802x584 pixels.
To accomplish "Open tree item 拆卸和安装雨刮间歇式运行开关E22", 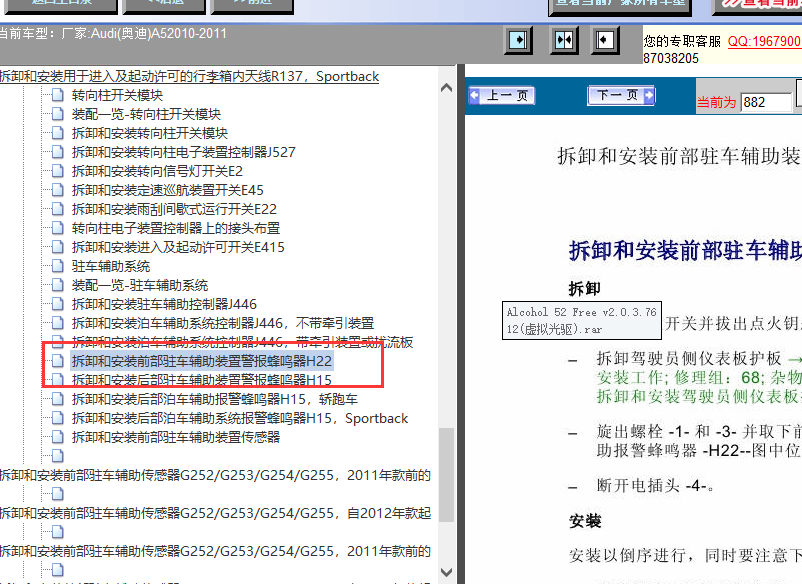I will point(174,209).
